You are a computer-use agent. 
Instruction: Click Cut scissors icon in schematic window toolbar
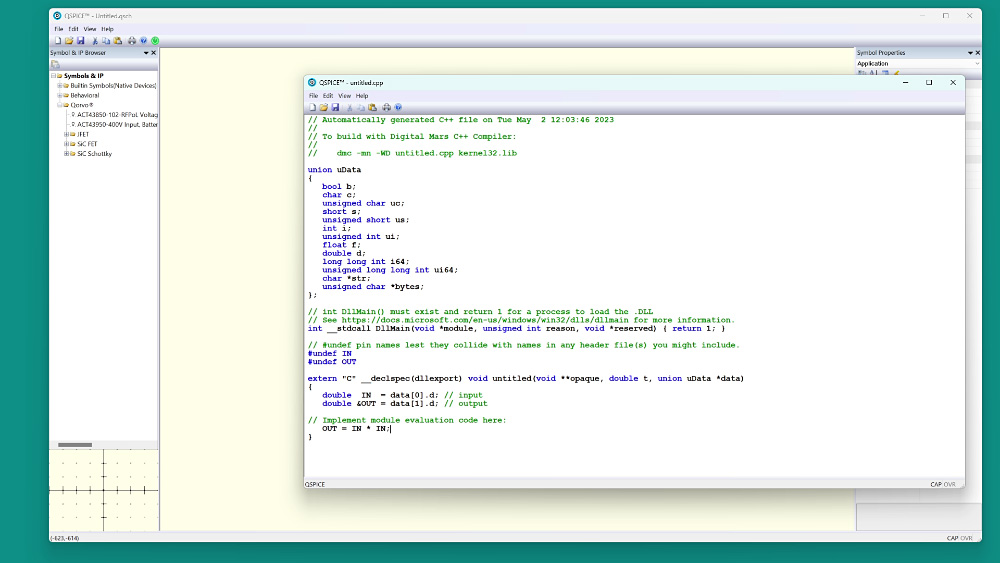coord(95,41)
